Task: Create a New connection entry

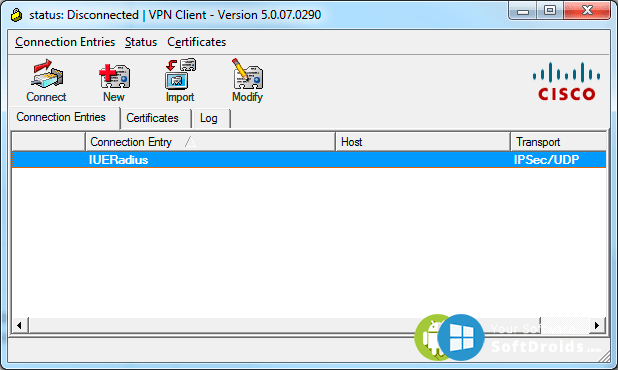Action: [114, 82]
